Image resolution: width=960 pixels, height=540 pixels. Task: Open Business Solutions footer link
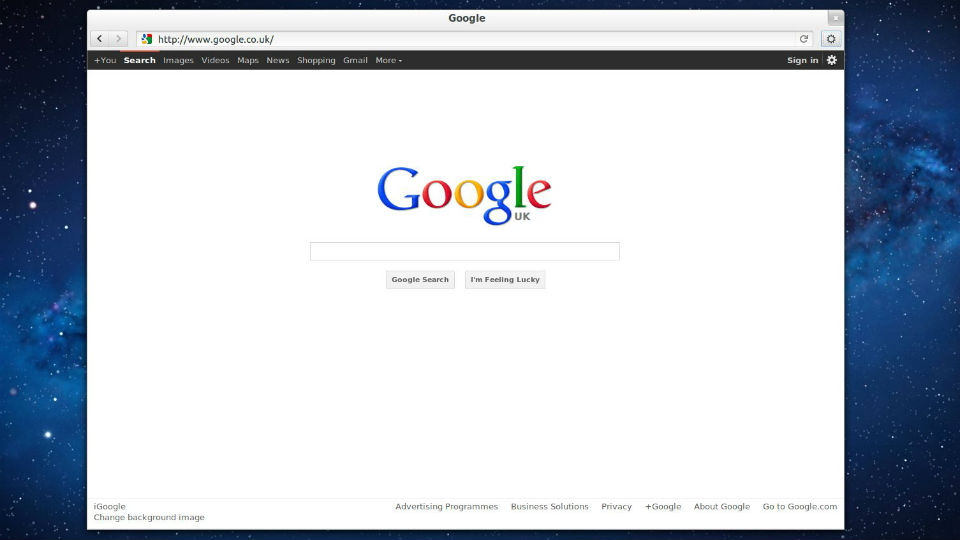pyautogui.click(x=549, y=506)
